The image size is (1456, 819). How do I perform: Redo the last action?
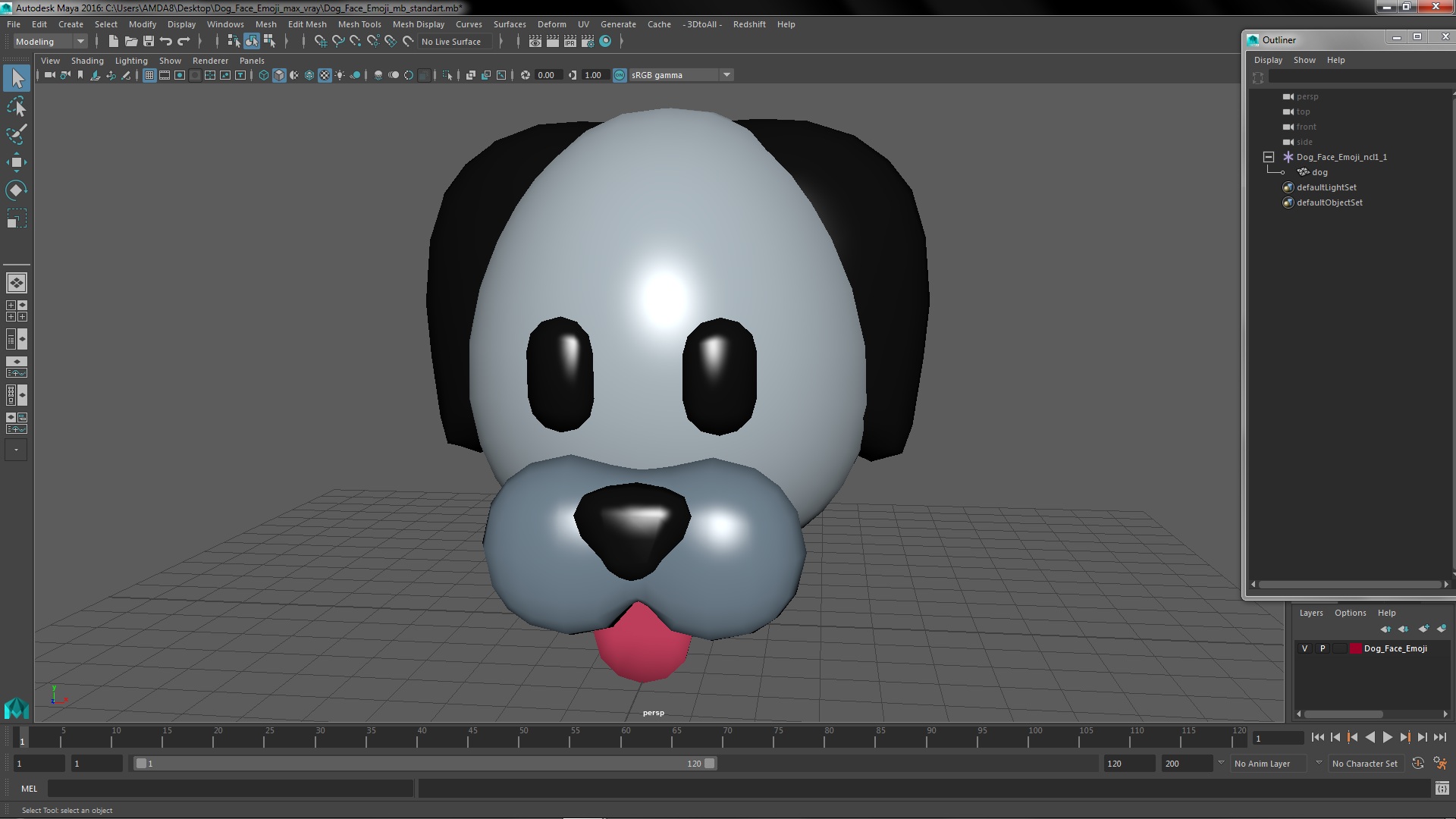click(184, 42)
